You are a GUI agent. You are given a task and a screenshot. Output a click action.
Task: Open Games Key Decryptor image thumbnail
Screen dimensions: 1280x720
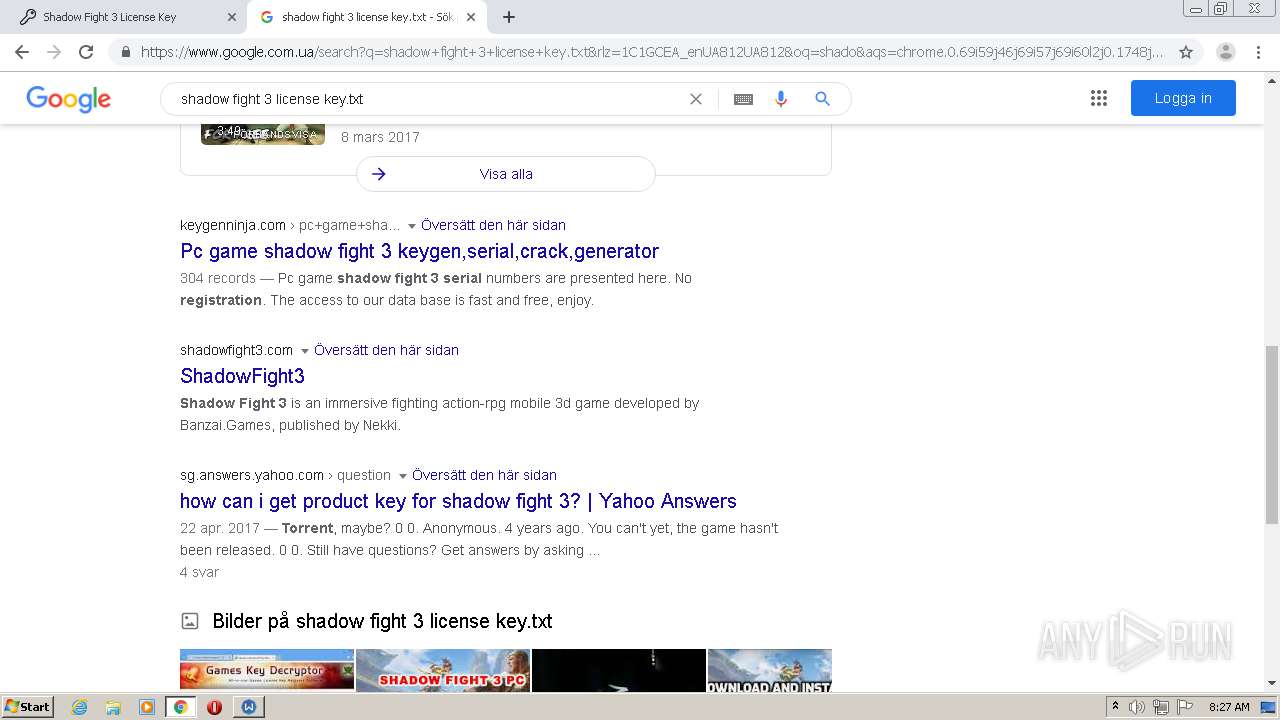coord(267,670)
